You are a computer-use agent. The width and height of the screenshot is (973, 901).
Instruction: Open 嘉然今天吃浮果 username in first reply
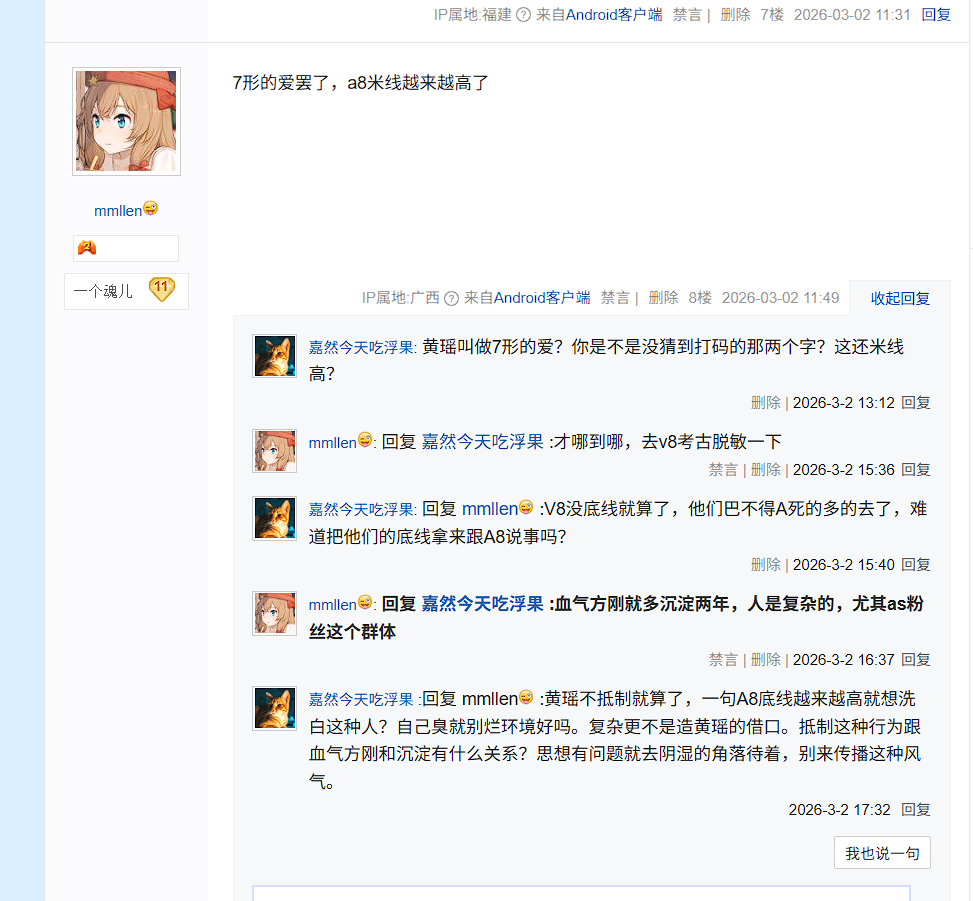point(361,347)
